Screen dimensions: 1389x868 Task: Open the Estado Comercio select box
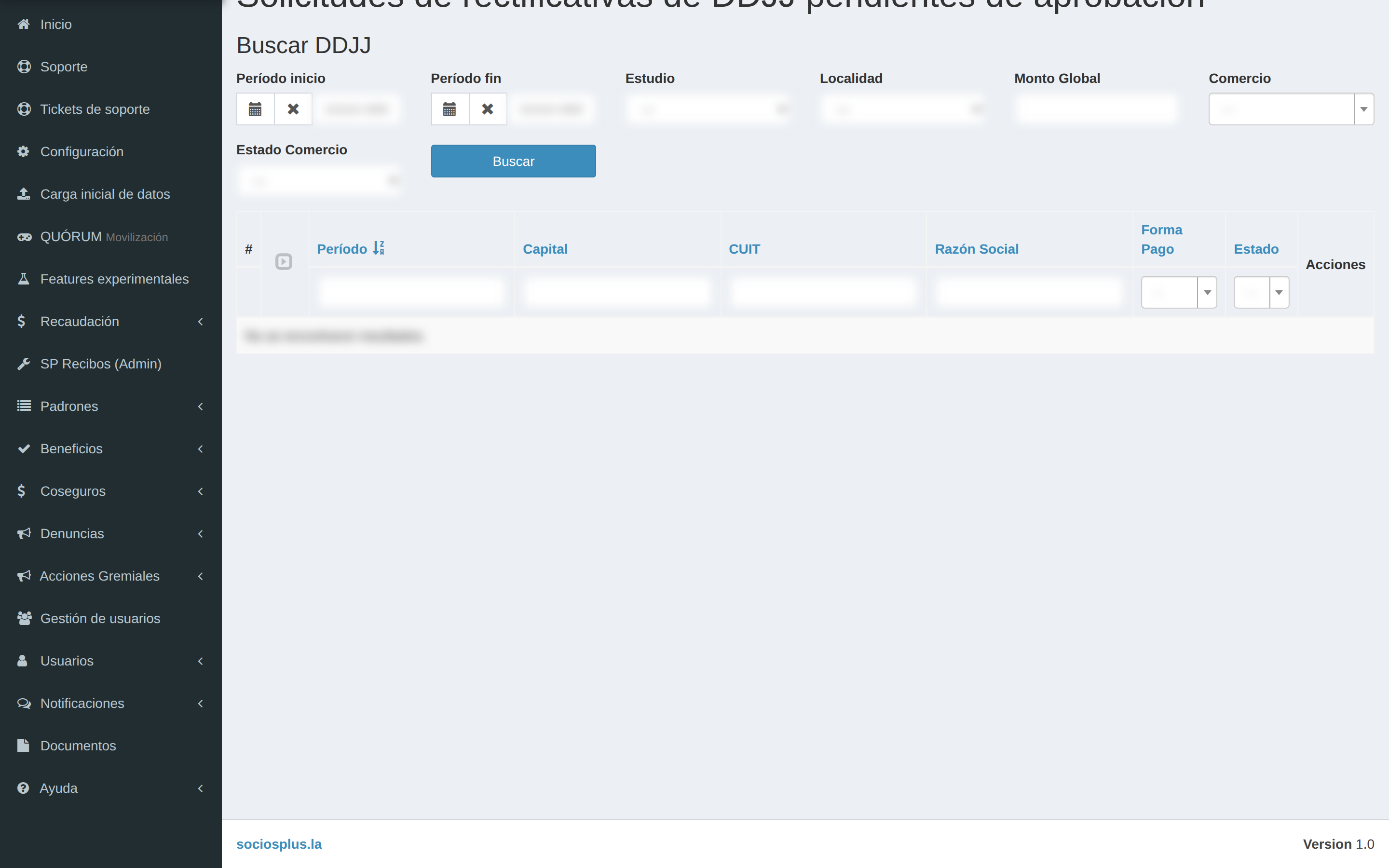point(318,181)
